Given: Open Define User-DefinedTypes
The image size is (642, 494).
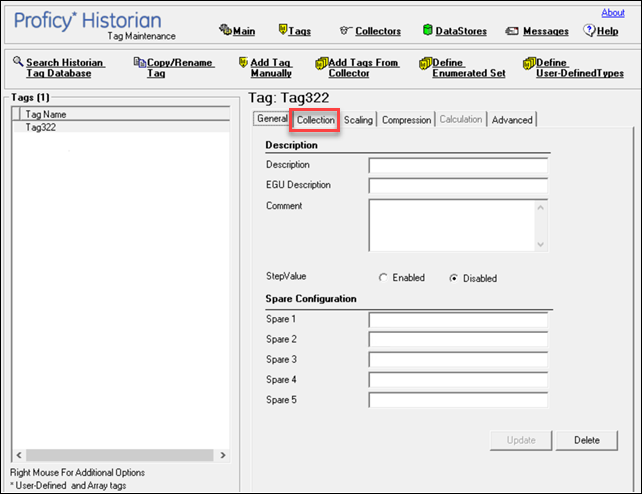Looking at the screenshot, I should point(580,68).
